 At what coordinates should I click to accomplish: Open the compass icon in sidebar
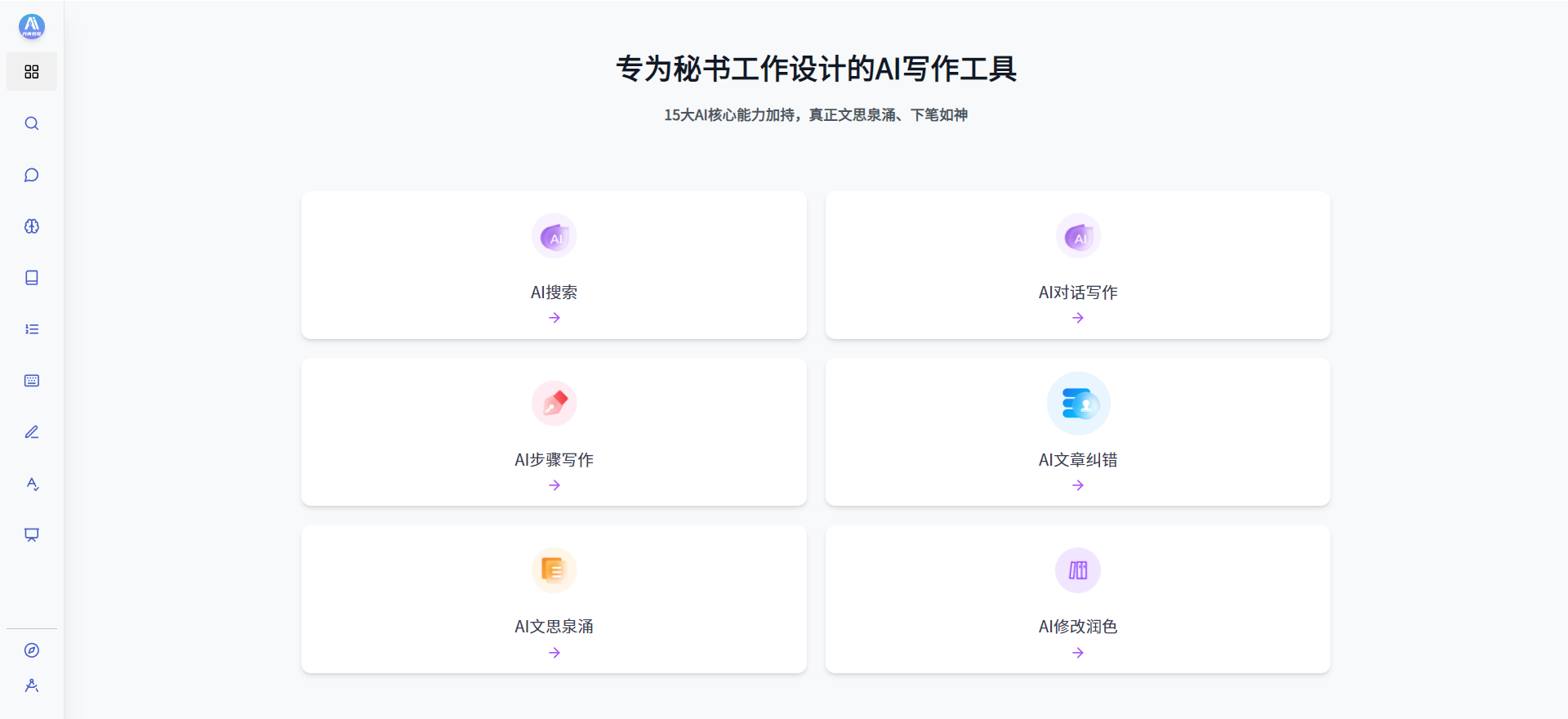tap(32, 650)
